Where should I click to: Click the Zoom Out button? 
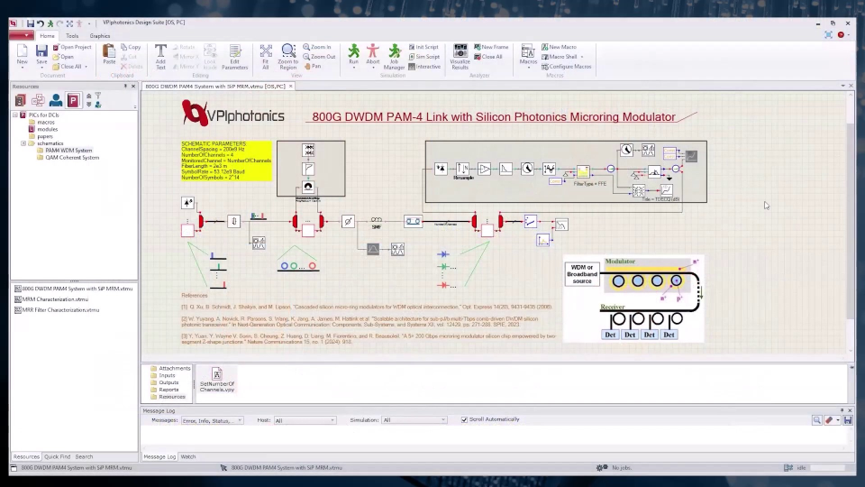pyautogui.click(x=319, y=57)
